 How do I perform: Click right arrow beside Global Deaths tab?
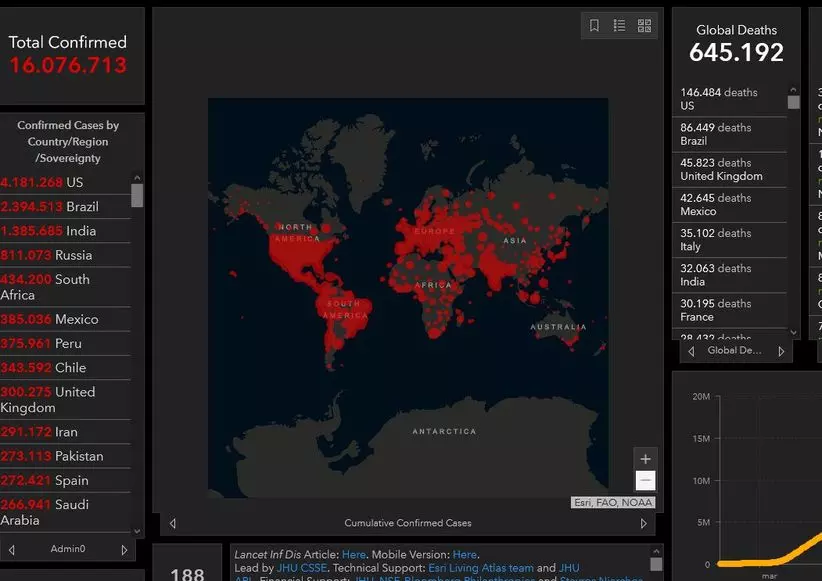tap(781, 351)
